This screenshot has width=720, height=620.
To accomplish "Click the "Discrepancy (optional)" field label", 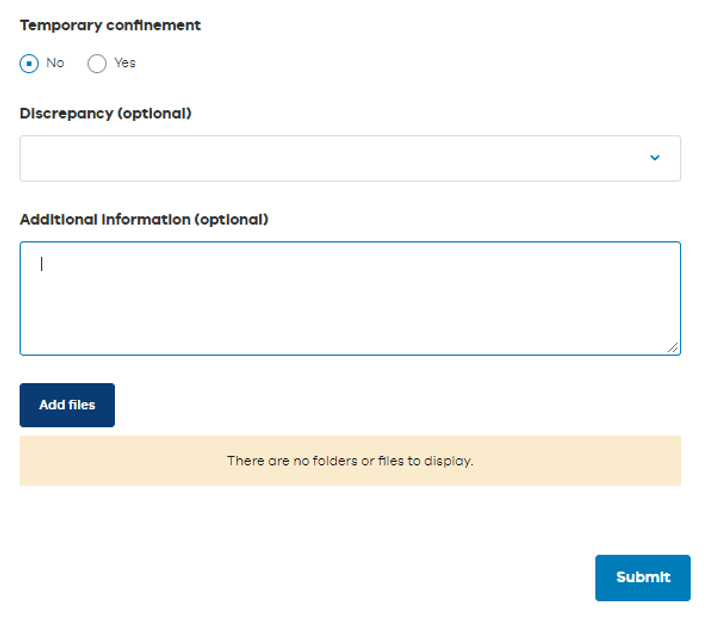I will tap(105, 113).
